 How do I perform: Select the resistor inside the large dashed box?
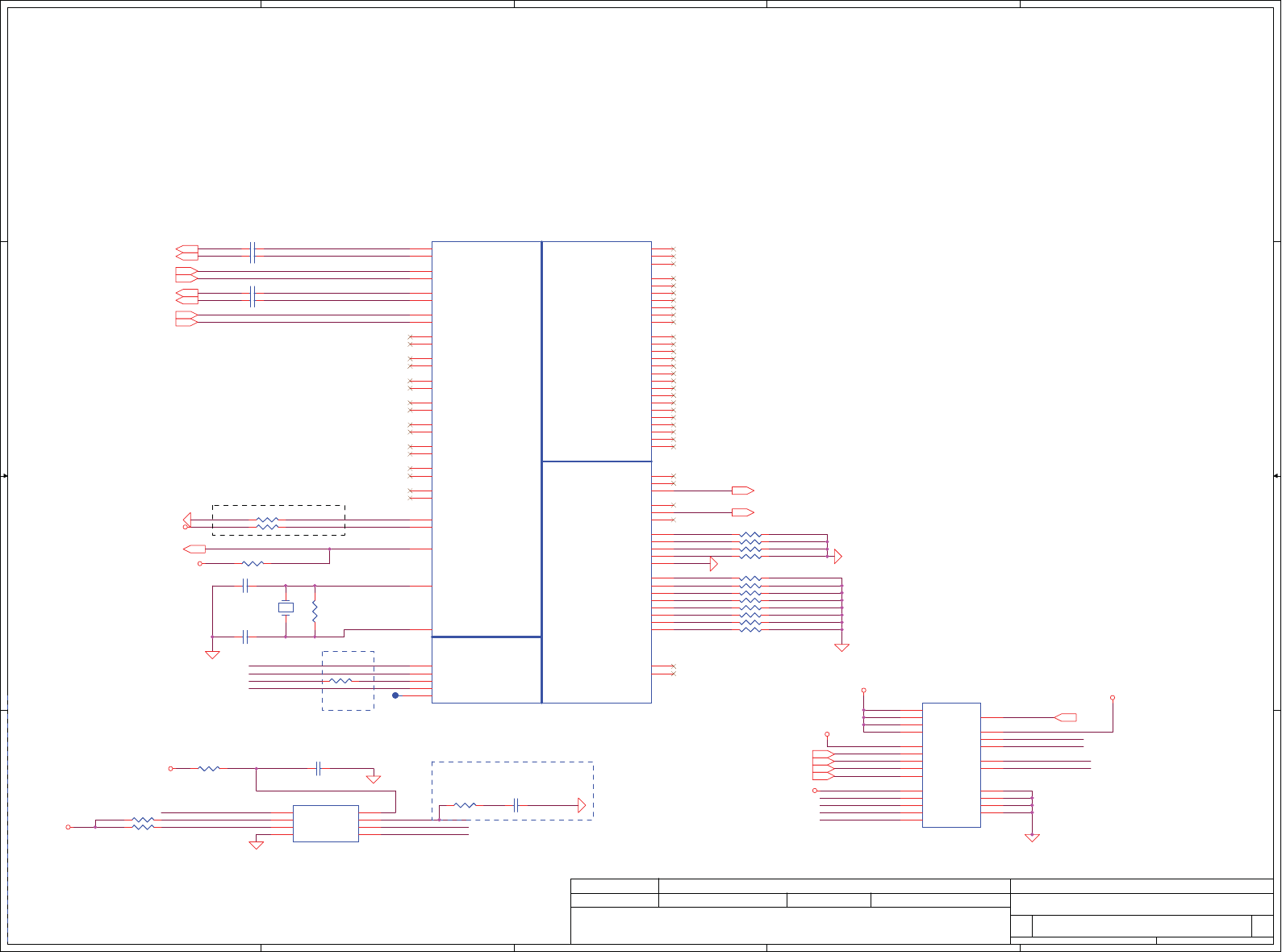(466, 805)
